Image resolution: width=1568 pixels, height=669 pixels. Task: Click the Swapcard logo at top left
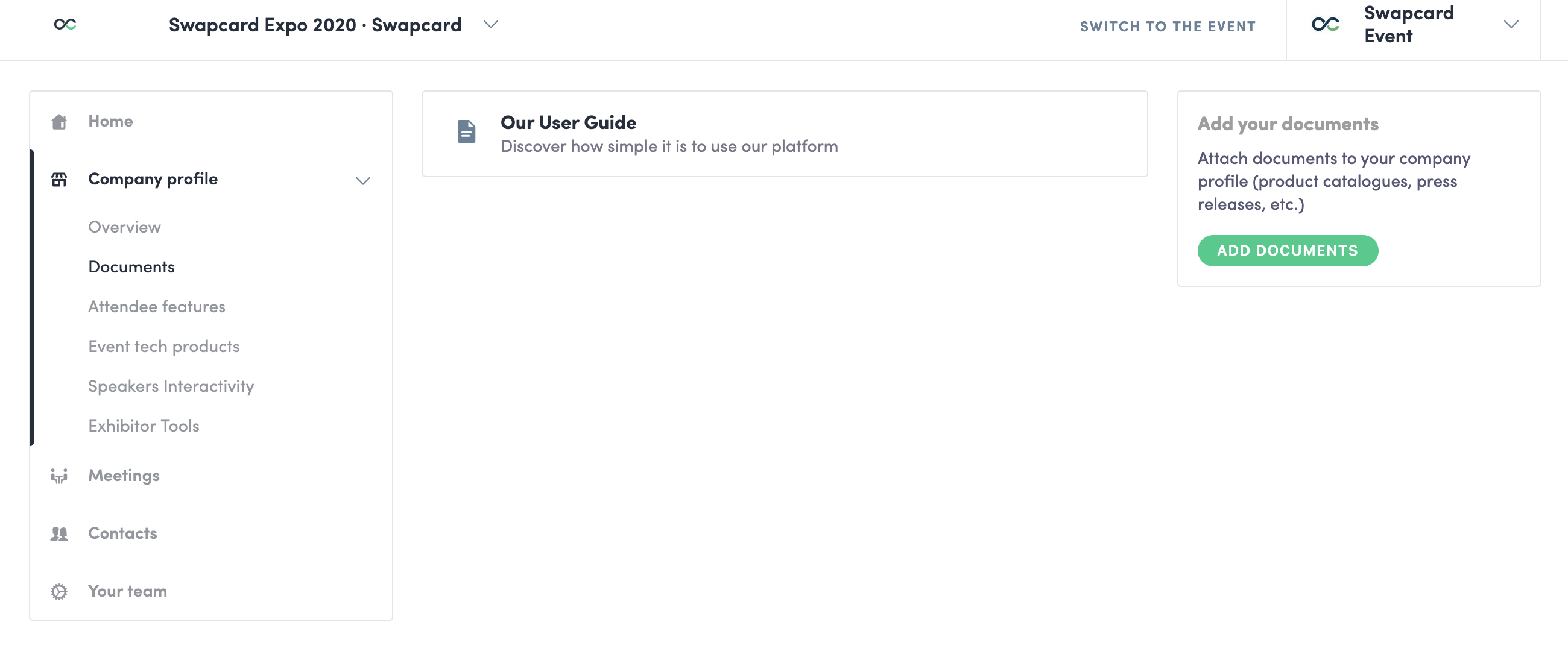[x=65, y=24]
